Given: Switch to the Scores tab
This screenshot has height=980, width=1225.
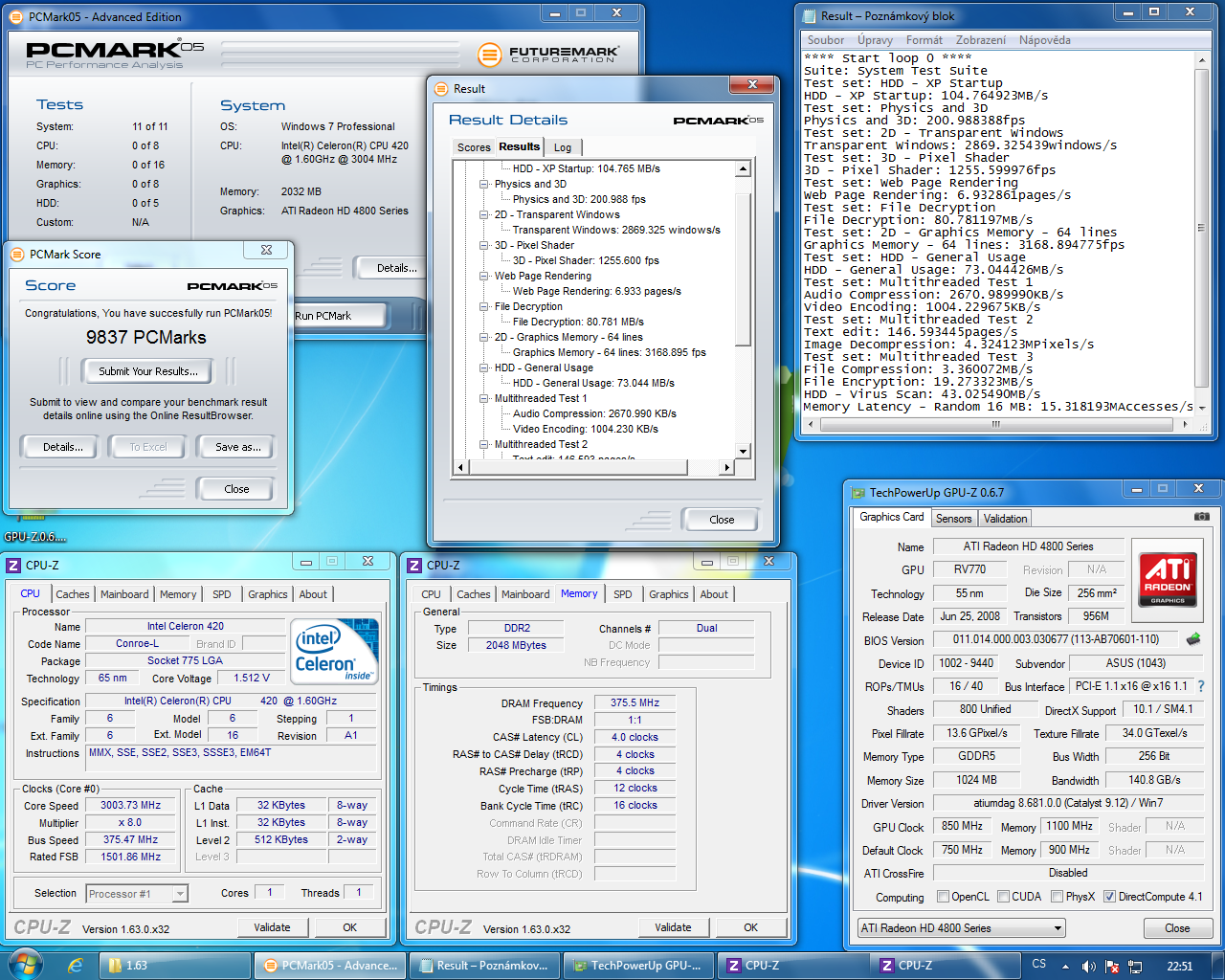Looking at the screenshot, I should pos(474,147).
